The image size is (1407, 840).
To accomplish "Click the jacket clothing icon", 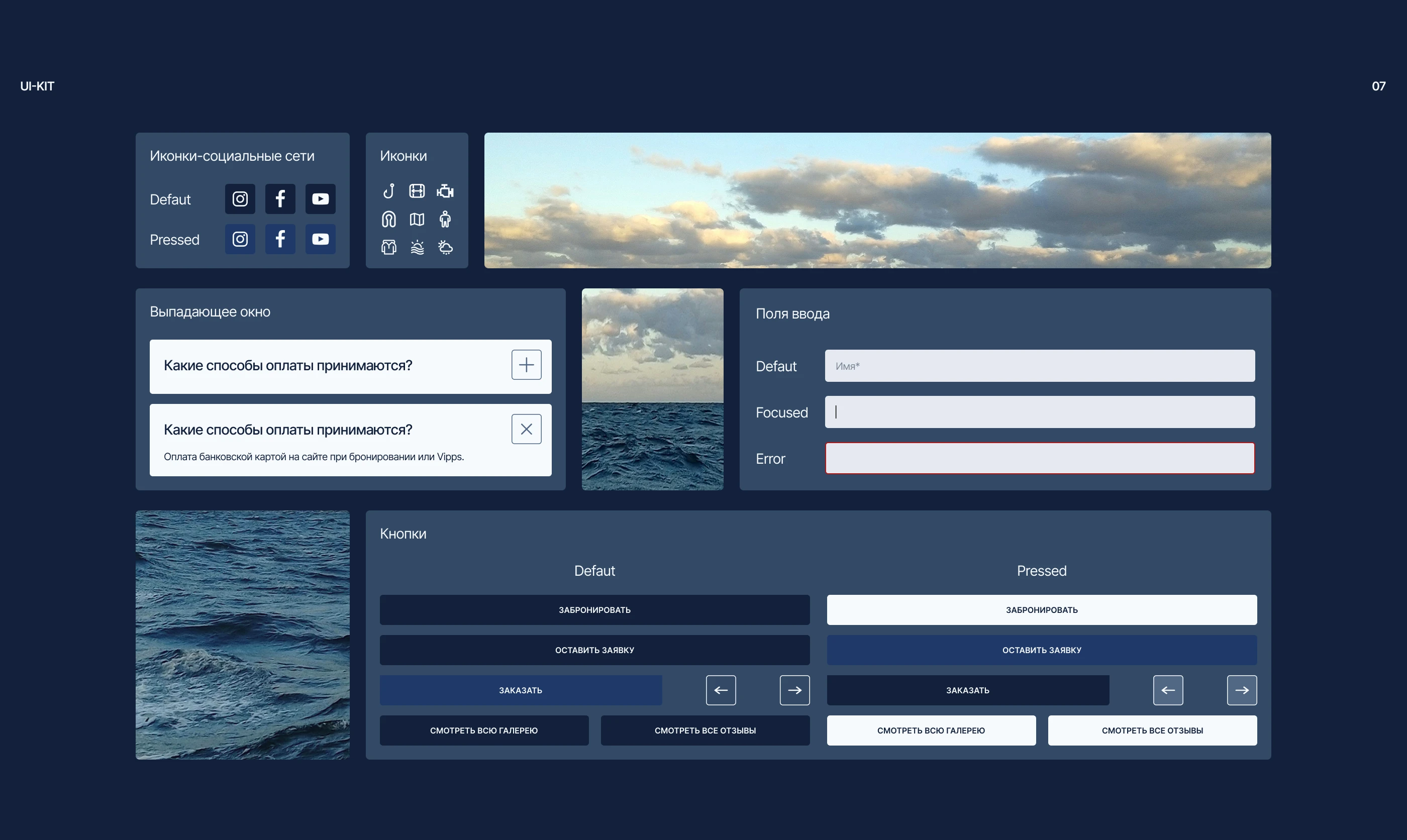I will coord(388,247).
